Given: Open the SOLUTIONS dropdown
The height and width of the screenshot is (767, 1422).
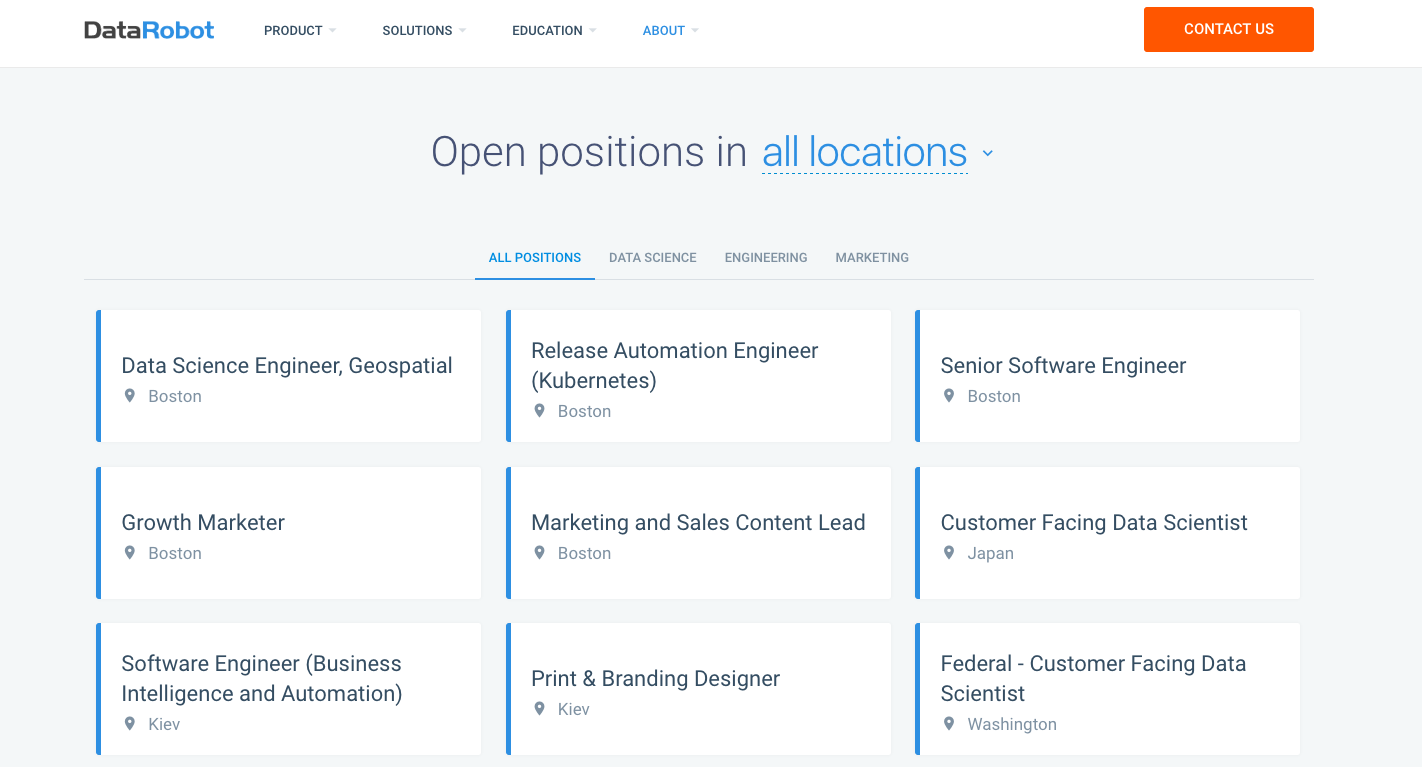Looking at the screenshot, I should (423, 30).
